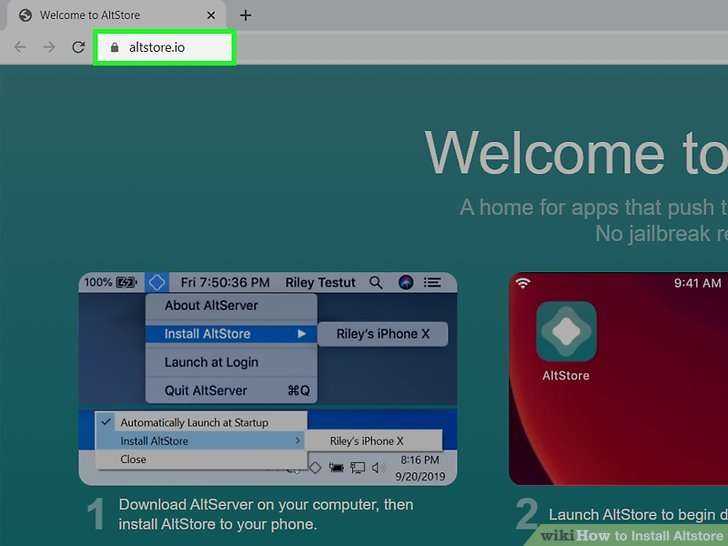The width and height of the screenshot is (728, 546).
Task: Select Install AltStore in Windows menu
Action: [201, 441]
